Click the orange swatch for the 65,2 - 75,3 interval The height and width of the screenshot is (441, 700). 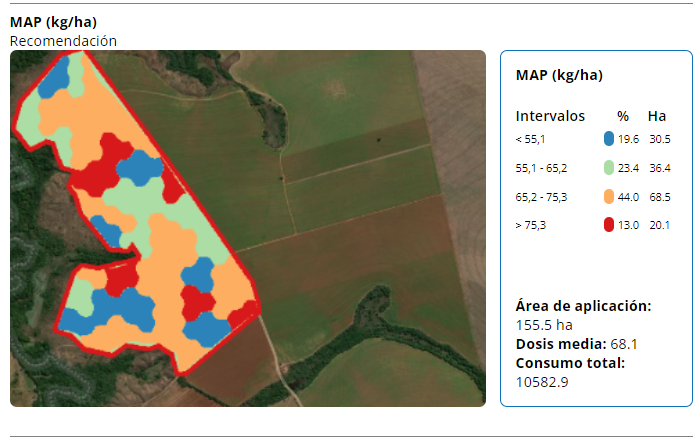[x=609, y=197]
